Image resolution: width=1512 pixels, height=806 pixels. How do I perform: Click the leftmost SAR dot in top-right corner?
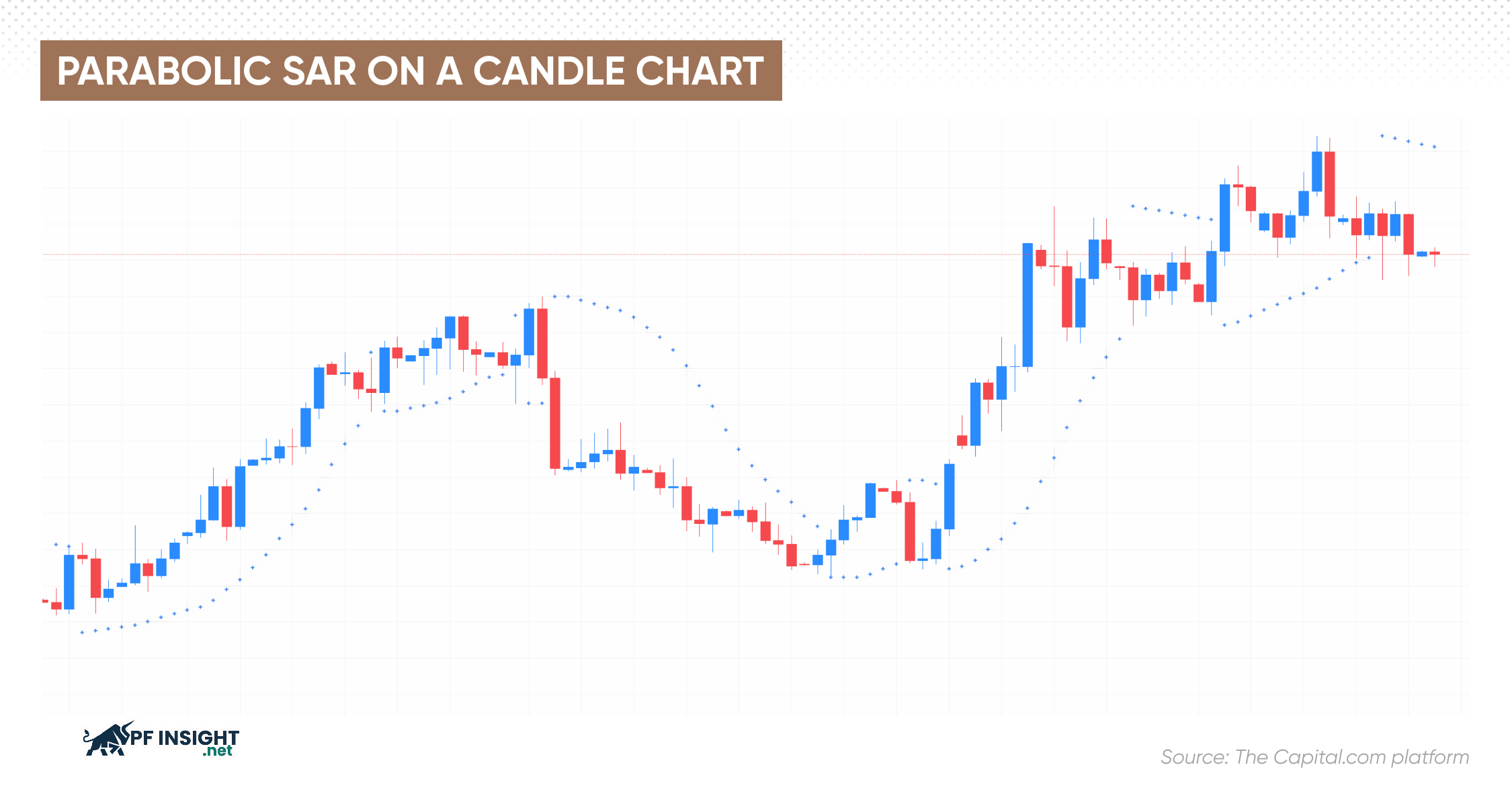click(x=1382, y=136)
